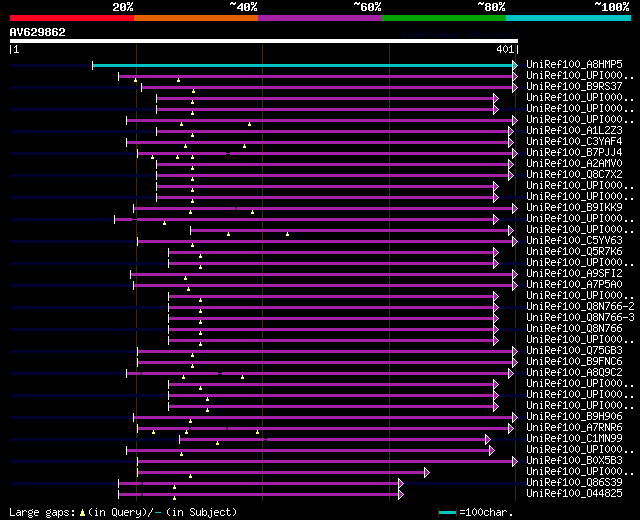Image resolution: width=640 pixels, height=520 pixels.
Task: Click the orange ~40% identity color segment
Action: (x=196, y=18)
